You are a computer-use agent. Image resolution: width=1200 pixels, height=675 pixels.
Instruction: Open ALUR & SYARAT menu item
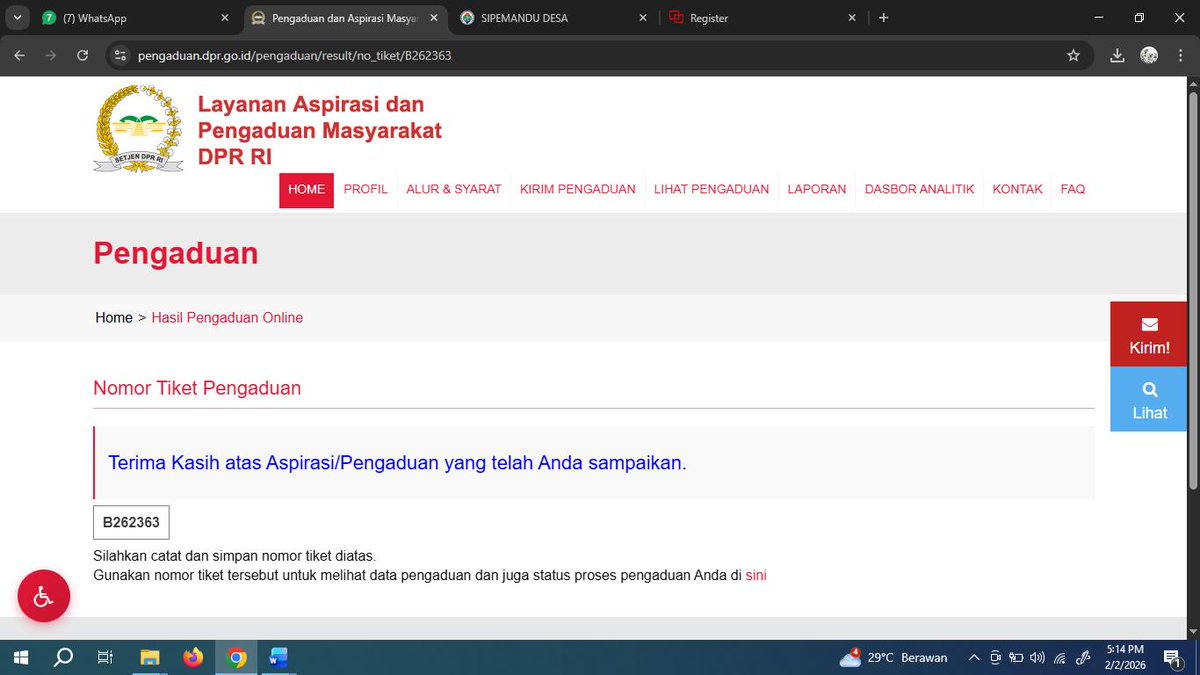point(454,190)
